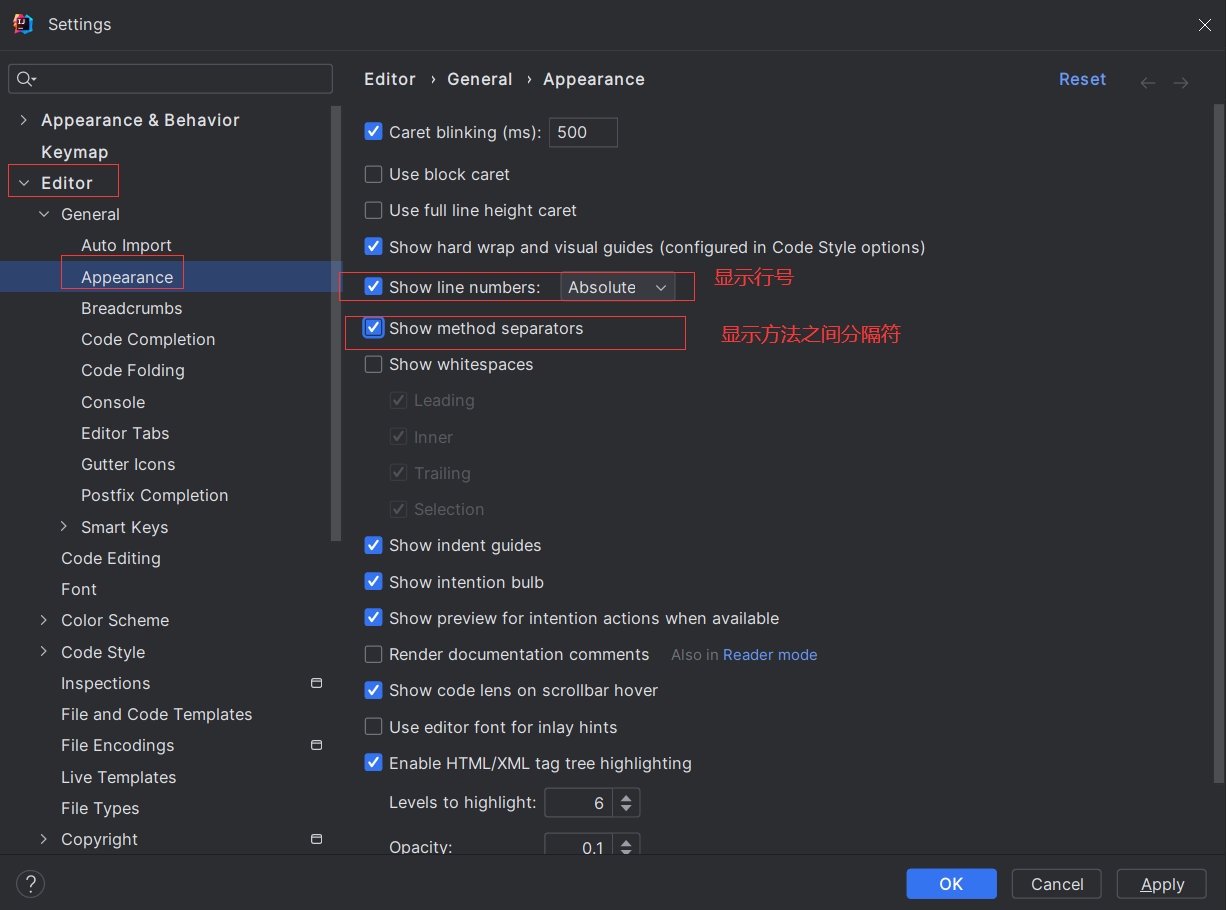Expand the Smart Keys tree node
1226x910 pixels.
[x=64, y=527]
